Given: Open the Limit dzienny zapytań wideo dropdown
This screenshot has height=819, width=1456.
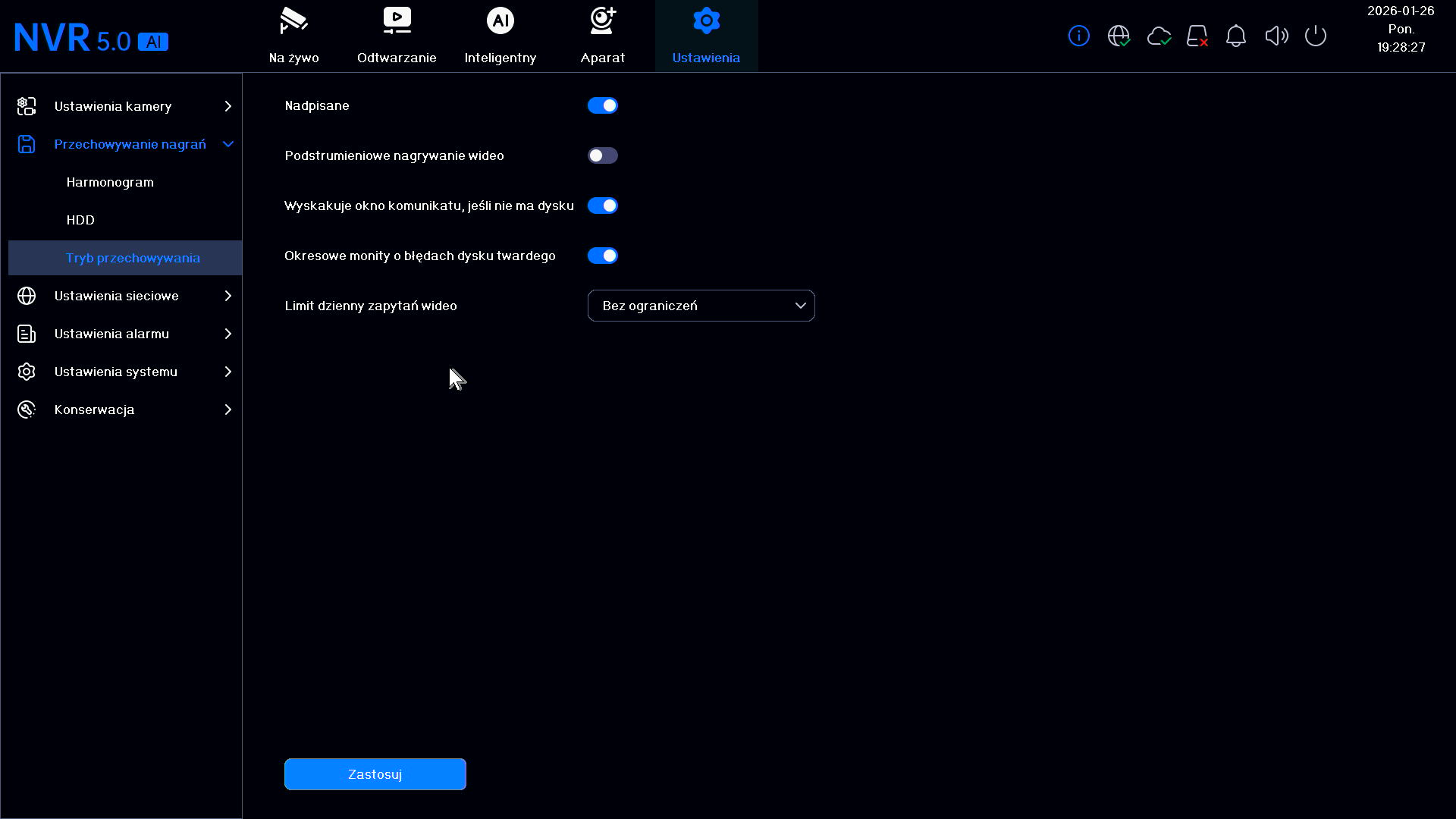Looking at the screenshot, I should [x=701, y=306].
